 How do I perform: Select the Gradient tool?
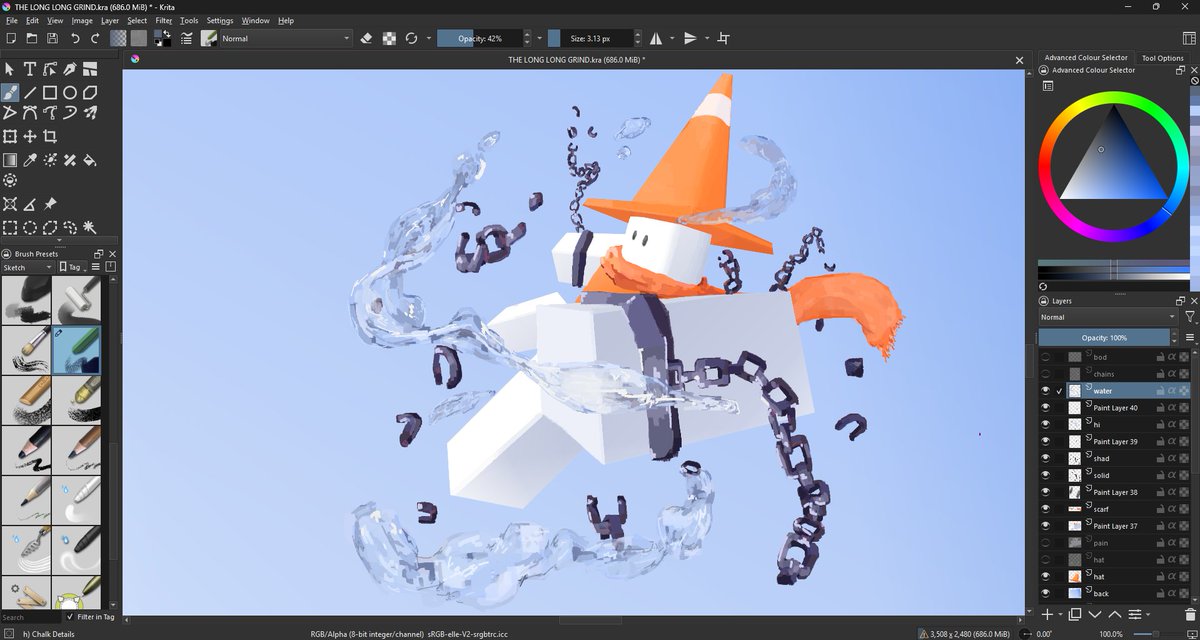(10, 159)
